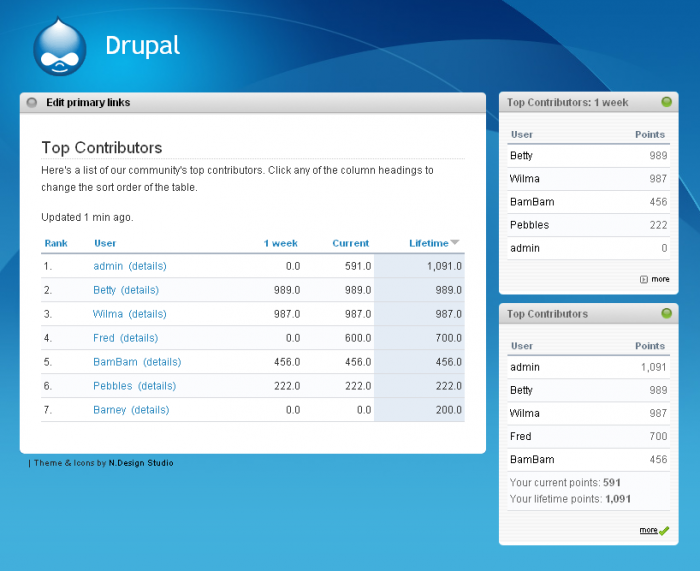Click the green dot on the lower Top Contributors block
This screenshot has width=700, height=571.
(x=667, y=313)
